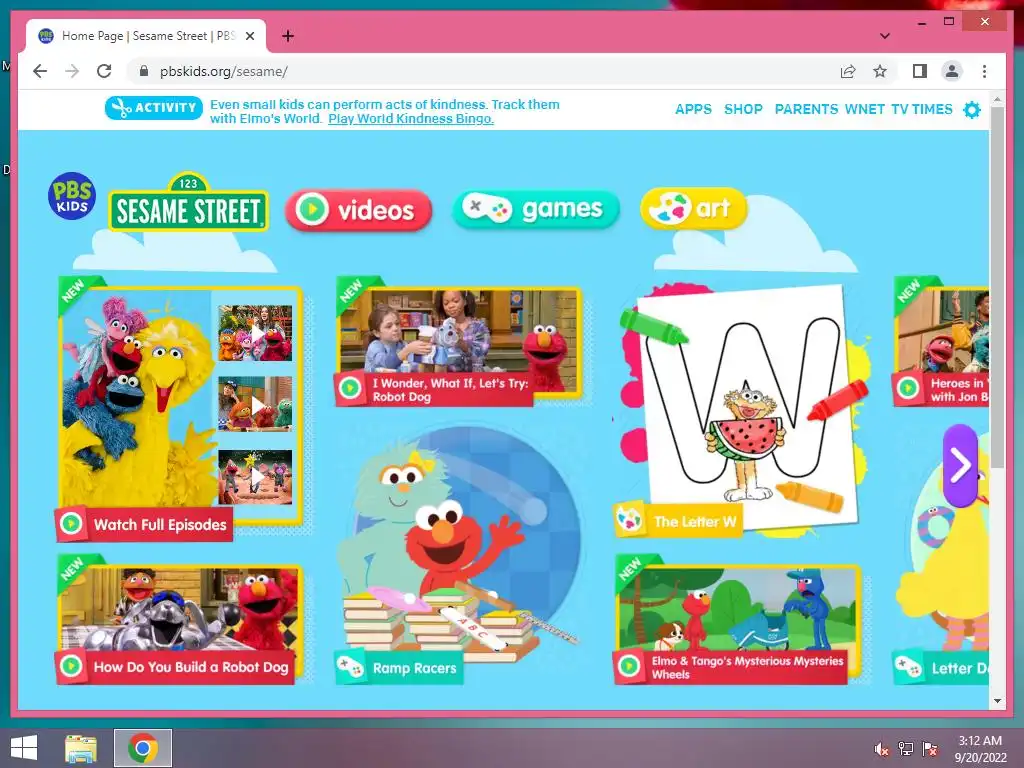Click the purple next carousel arrow

click(961, 466)
